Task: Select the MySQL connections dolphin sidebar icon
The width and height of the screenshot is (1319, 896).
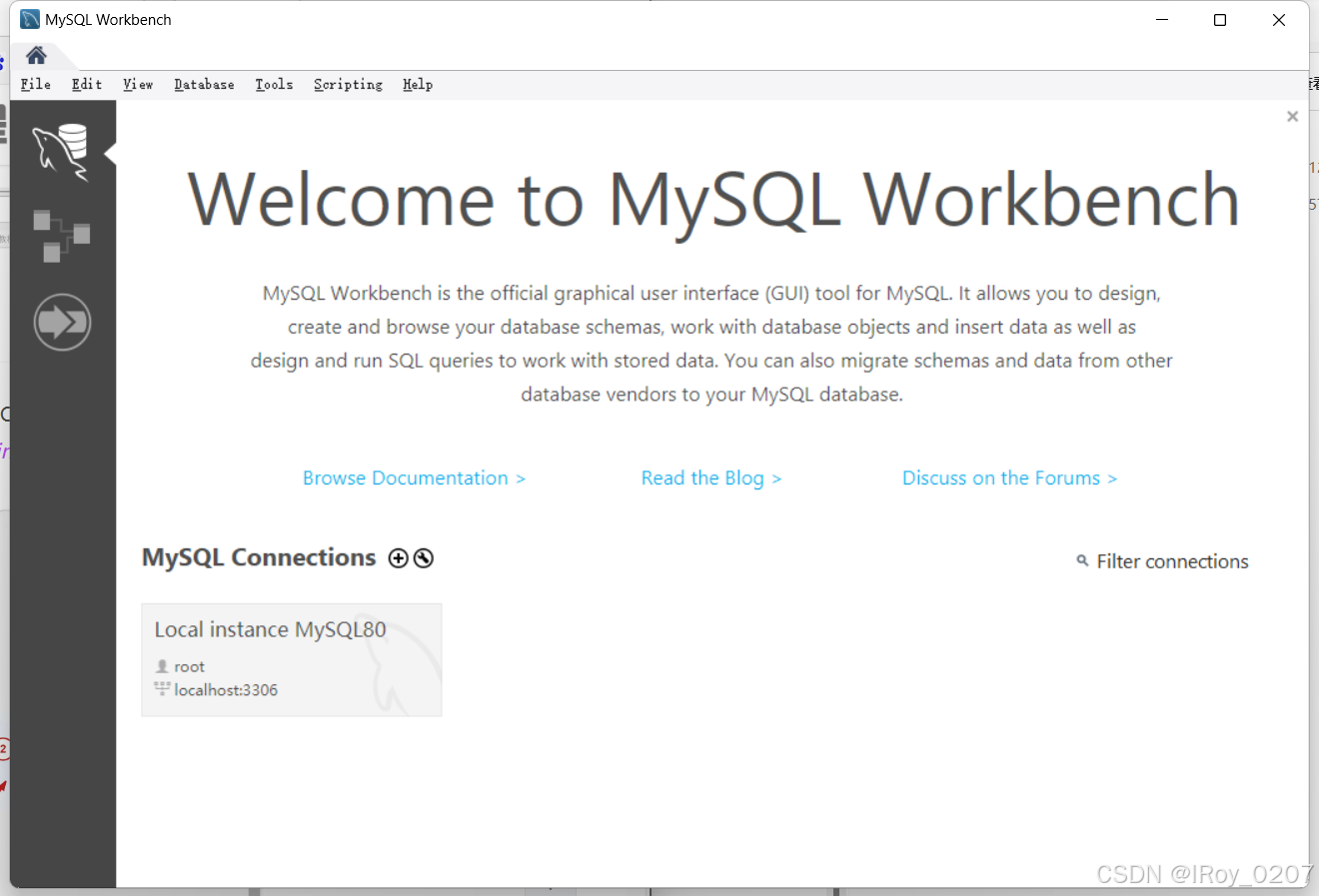Action: tap(62, 152)
